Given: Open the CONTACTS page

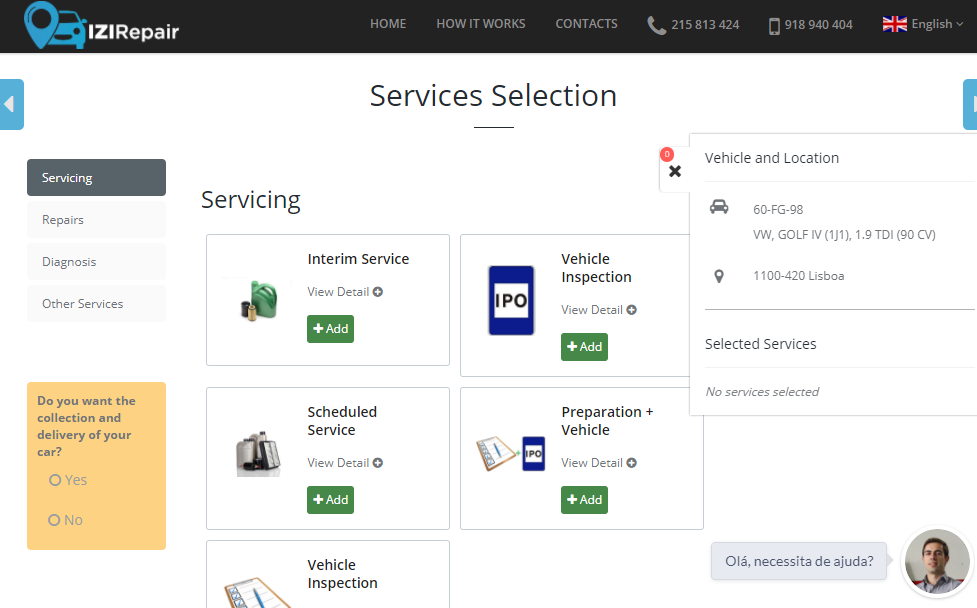Looking at the screenshot, I should pyautogui.click(x=586, y=24).
